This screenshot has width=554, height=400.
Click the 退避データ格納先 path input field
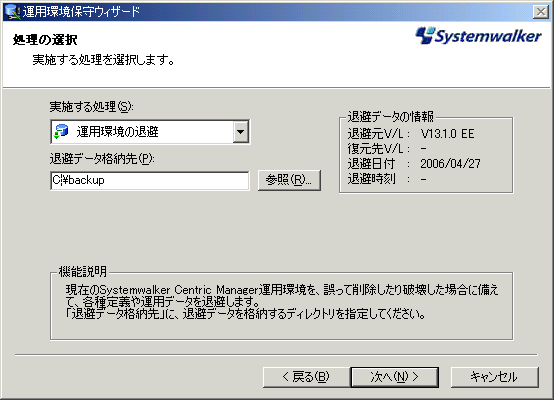pos(150,181)
